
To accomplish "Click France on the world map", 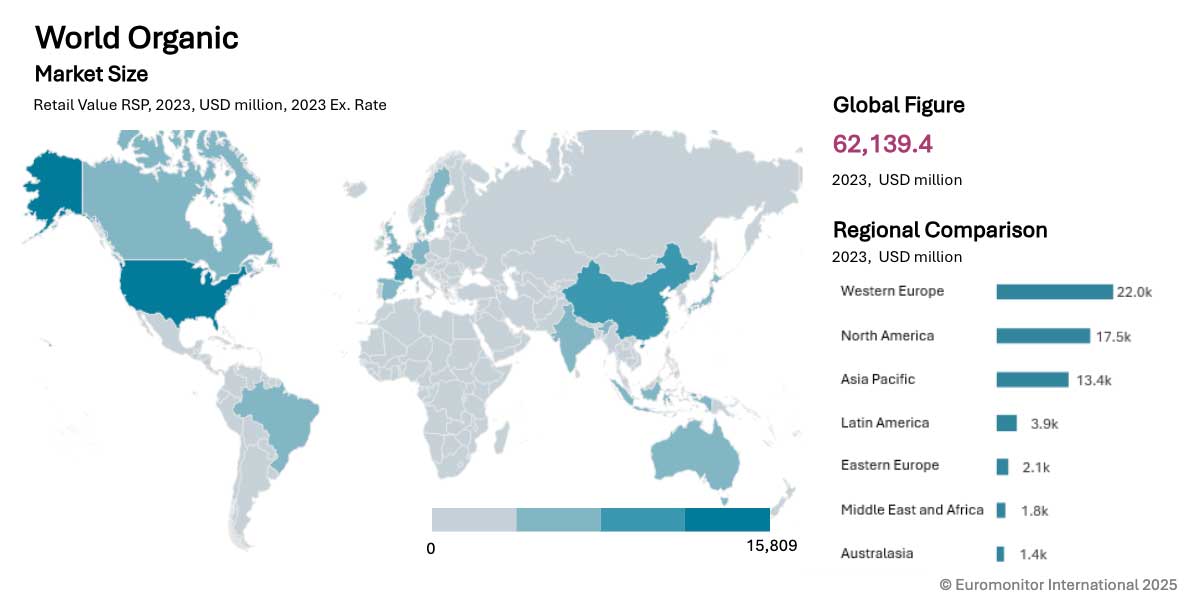I will pos(402,270).
